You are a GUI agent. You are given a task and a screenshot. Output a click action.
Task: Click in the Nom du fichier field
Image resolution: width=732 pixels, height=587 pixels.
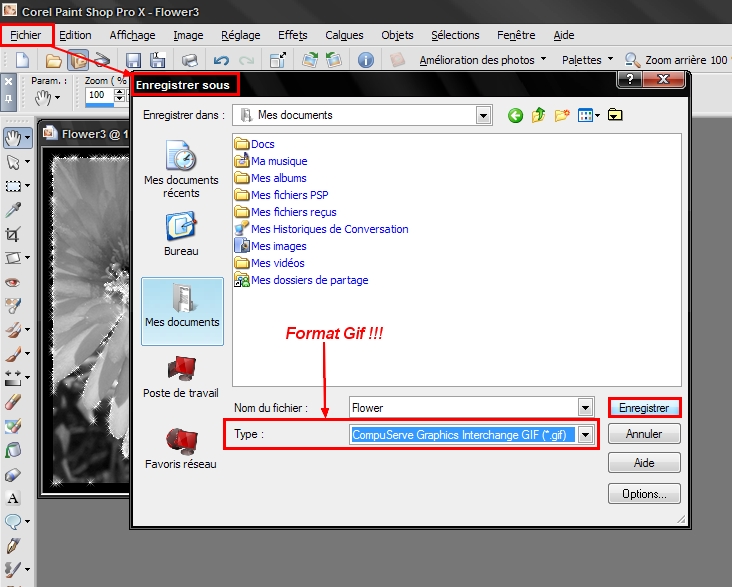pos(463,408)
